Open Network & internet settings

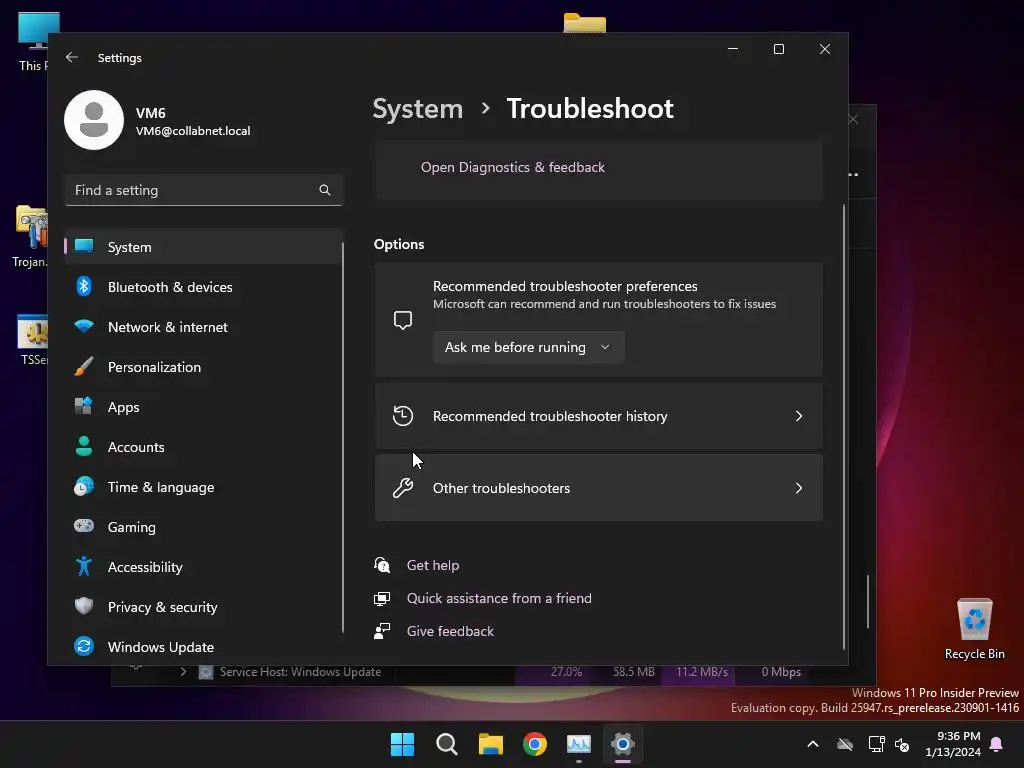click(204, 327)
